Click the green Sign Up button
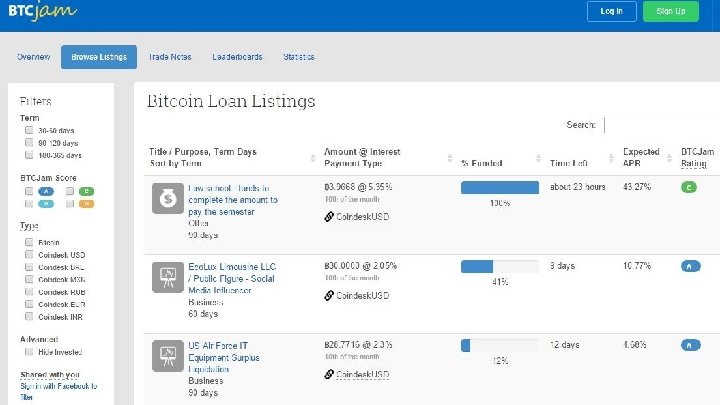The height and width of the screenshot is (405, 720). [x=671, y=11]
